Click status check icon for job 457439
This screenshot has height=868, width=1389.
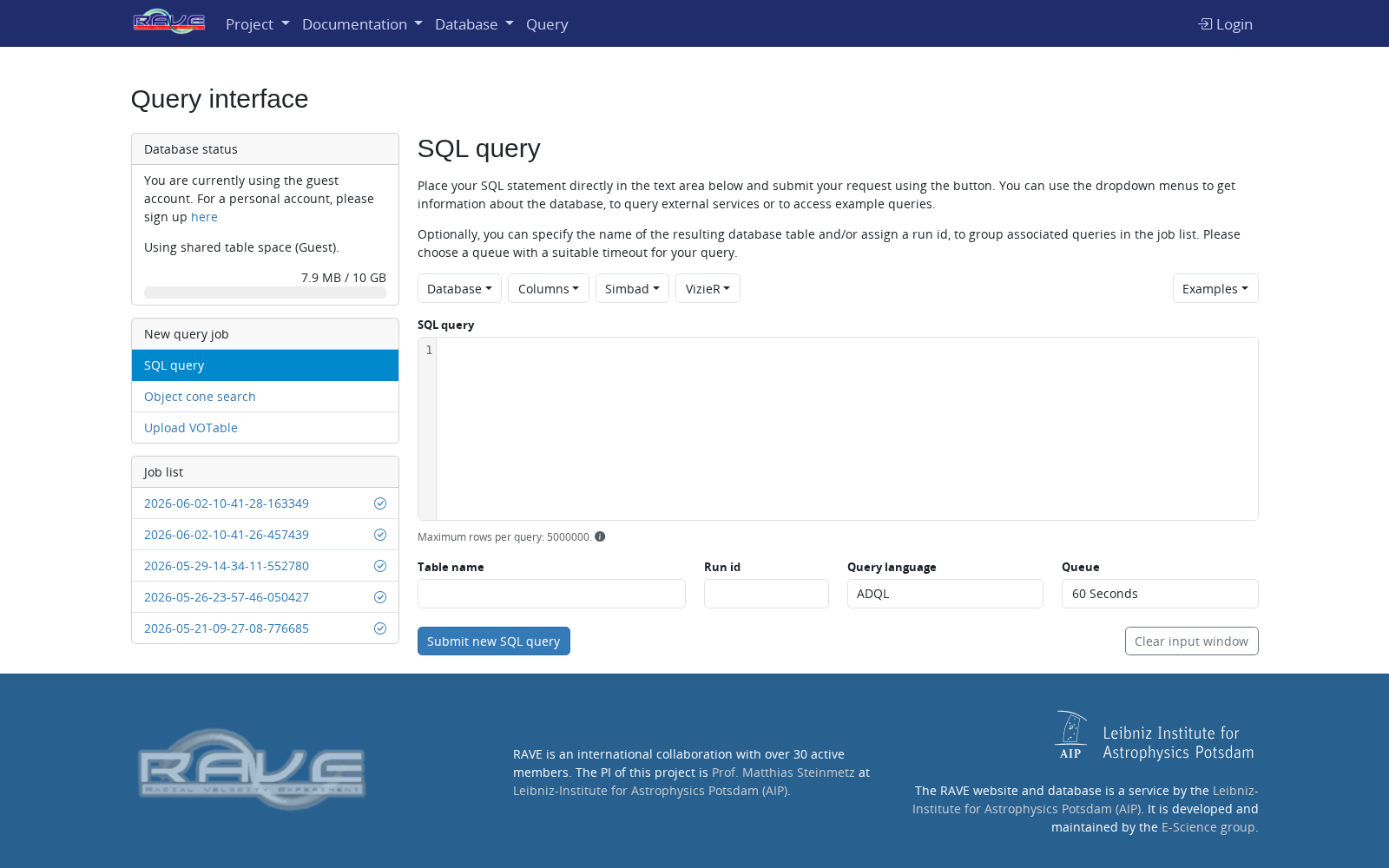tap(380, 535)
